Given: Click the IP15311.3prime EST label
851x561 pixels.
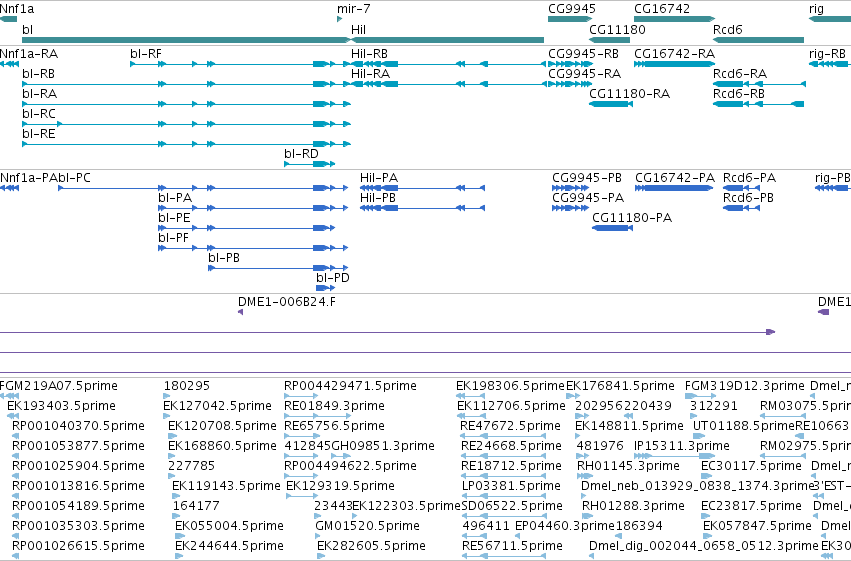Looking at the screenshot, I should 682,446.
